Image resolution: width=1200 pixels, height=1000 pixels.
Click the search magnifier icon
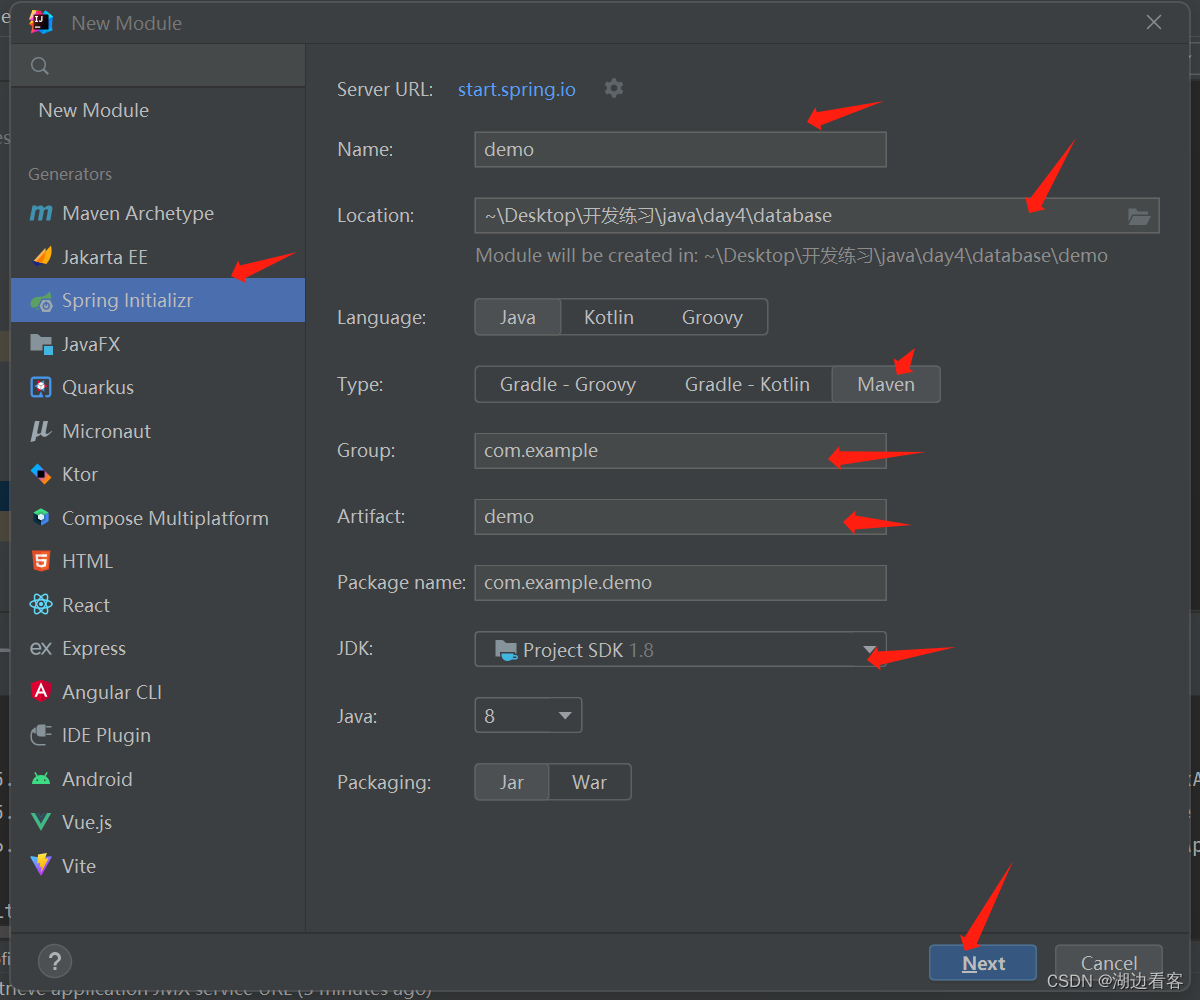tap(40, 66)
